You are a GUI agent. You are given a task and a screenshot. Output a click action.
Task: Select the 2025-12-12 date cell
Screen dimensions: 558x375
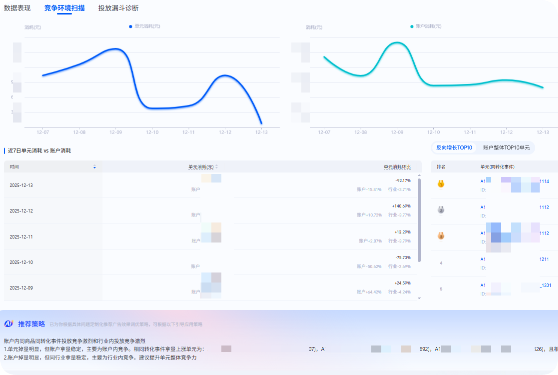pos(21,211)
